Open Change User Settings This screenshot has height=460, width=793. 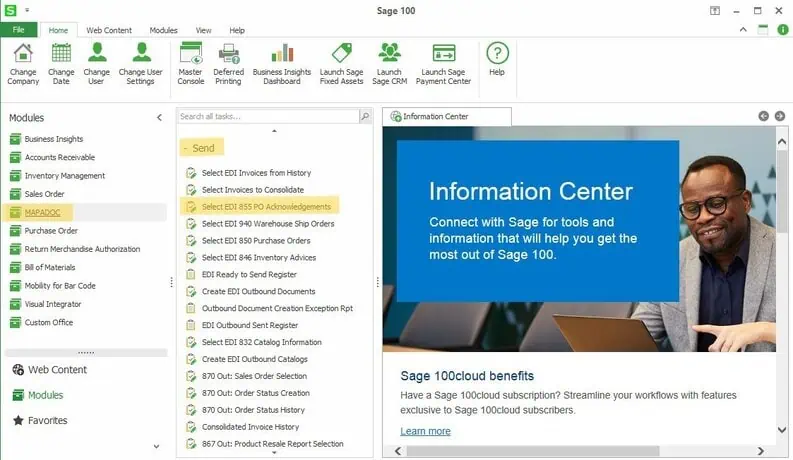pos(141,64)
